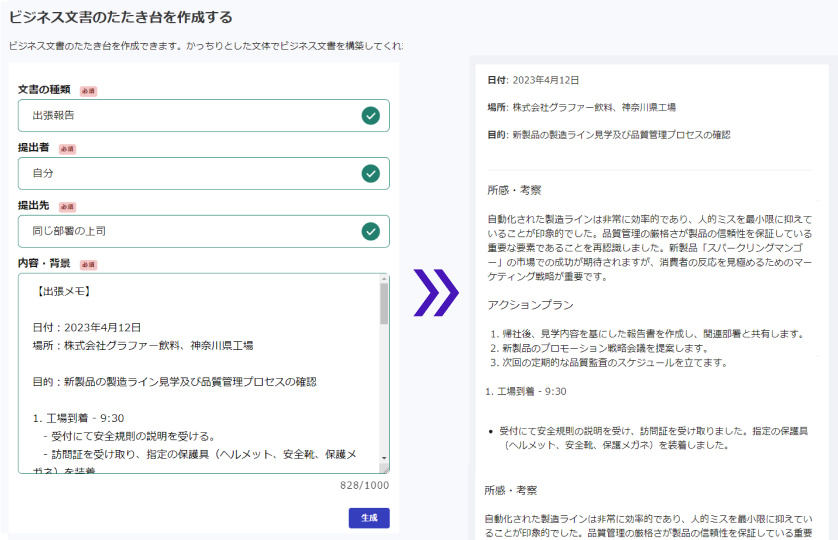Screen dimensions: 838x540
Task: Click the blue 生成 button
Action: click(x=369, y=518)
